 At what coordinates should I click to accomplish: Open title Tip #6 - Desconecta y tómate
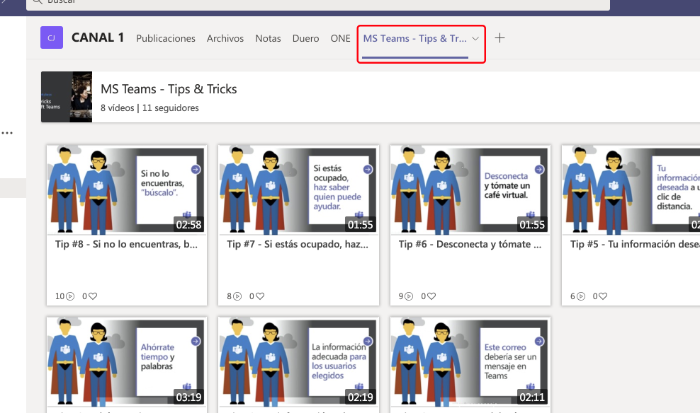click(470, 244)
